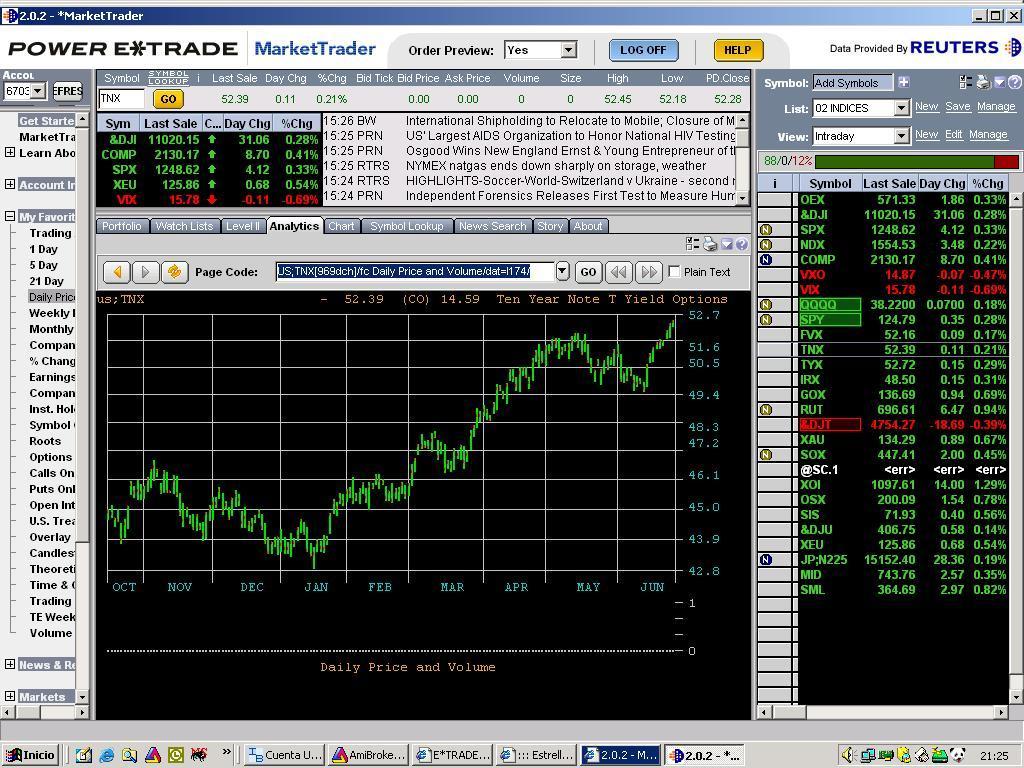Switch to the Chart tab
1024x768 pixels.
pyautogui.click(x=341, y=226)
